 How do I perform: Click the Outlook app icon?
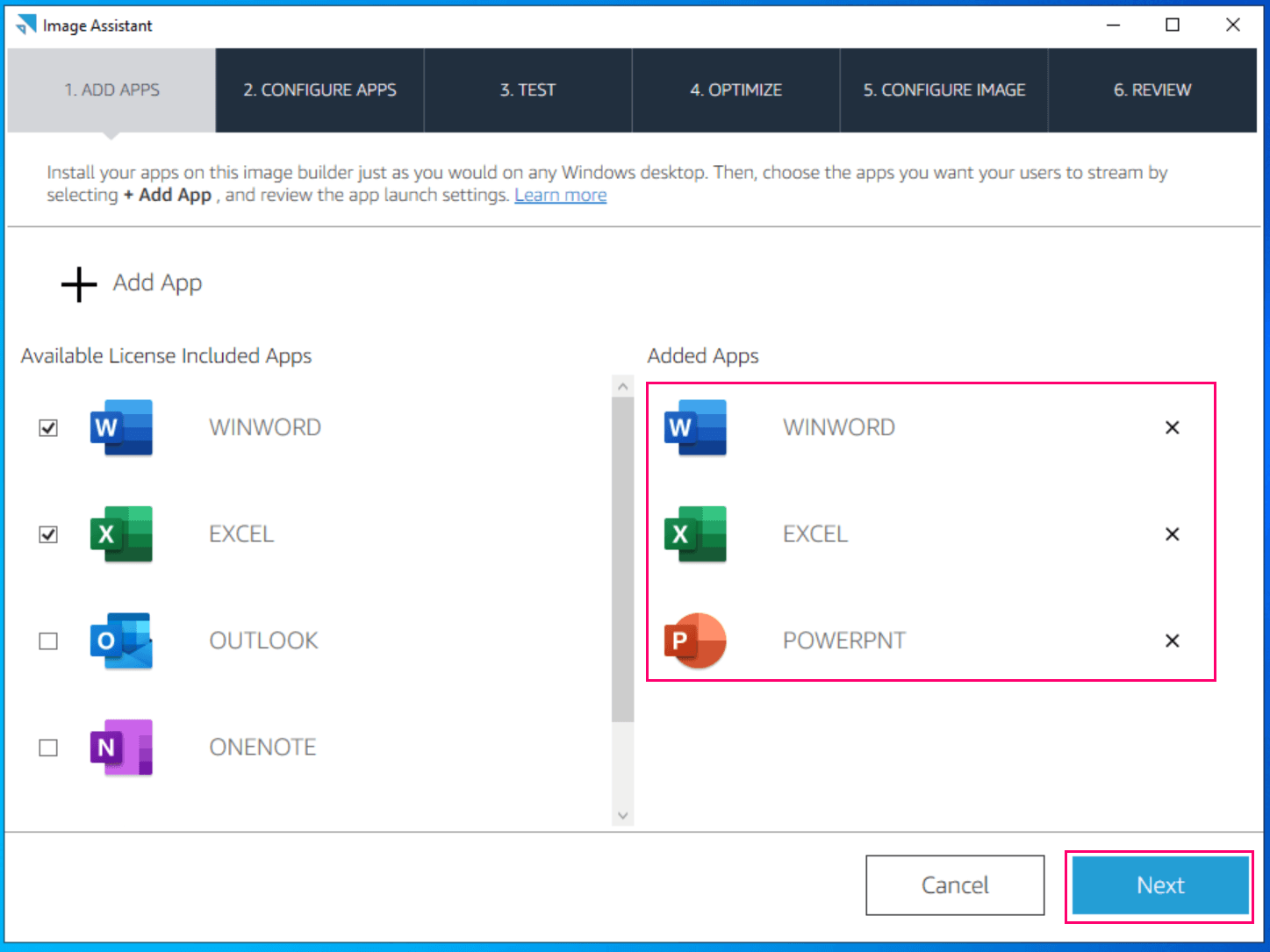(x=120, y=641)
